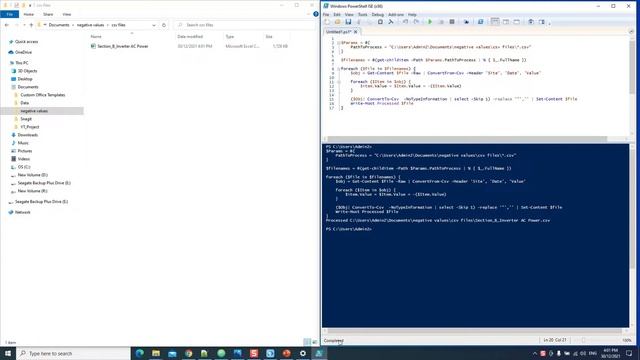Open Tools menu in PowerShell ISE

pyautogui.click(x=362, y=15)
